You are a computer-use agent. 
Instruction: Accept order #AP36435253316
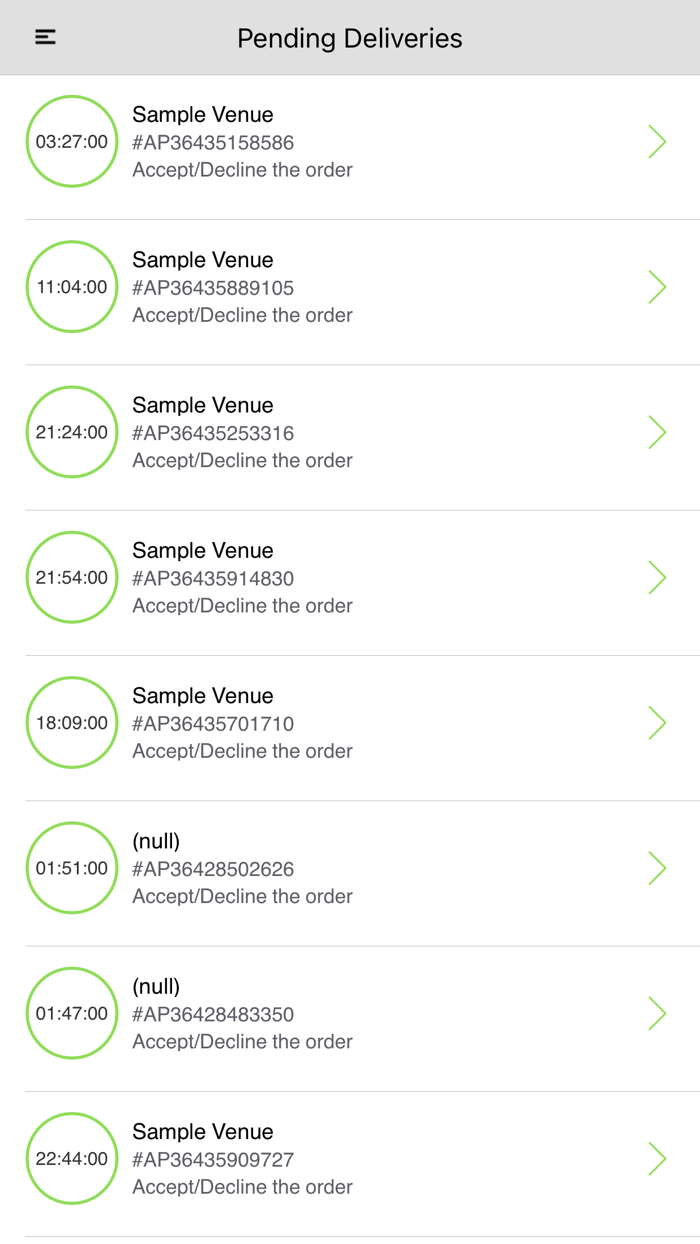point(657,431)
